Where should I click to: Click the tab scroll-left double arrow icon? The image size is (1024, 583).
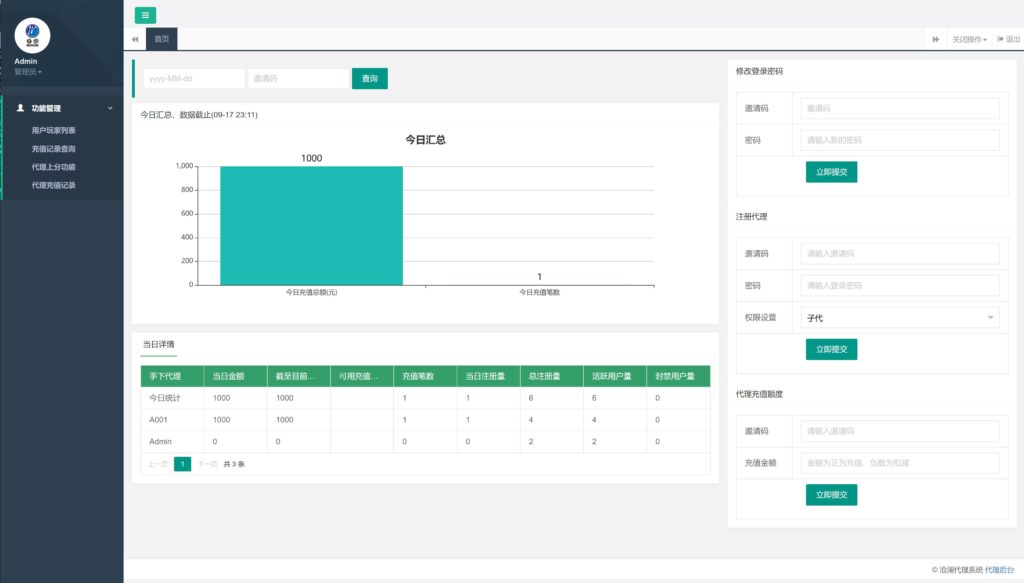point(135,39)
